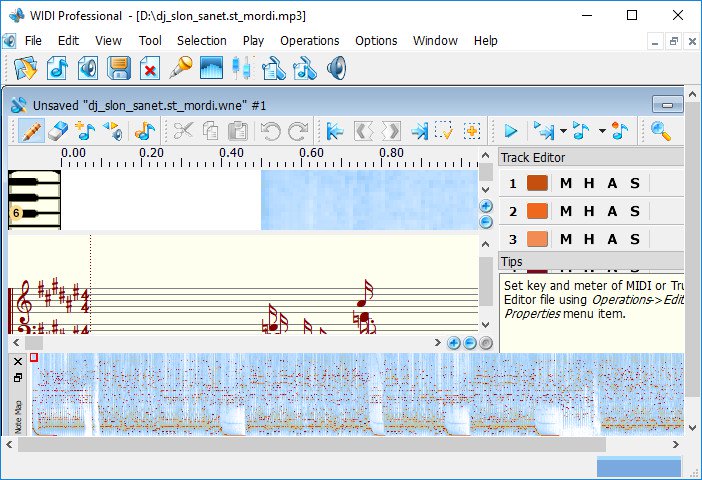The height and width of the screenshot is (480, 702).
Task: Open audio file with folder-arrow icon
Action: click(x=25, y=69)
